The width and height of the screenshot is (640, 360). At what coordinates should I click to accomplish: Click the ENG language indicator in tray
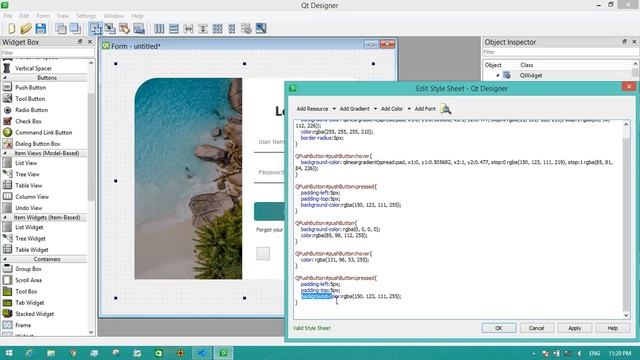(594, 353)
